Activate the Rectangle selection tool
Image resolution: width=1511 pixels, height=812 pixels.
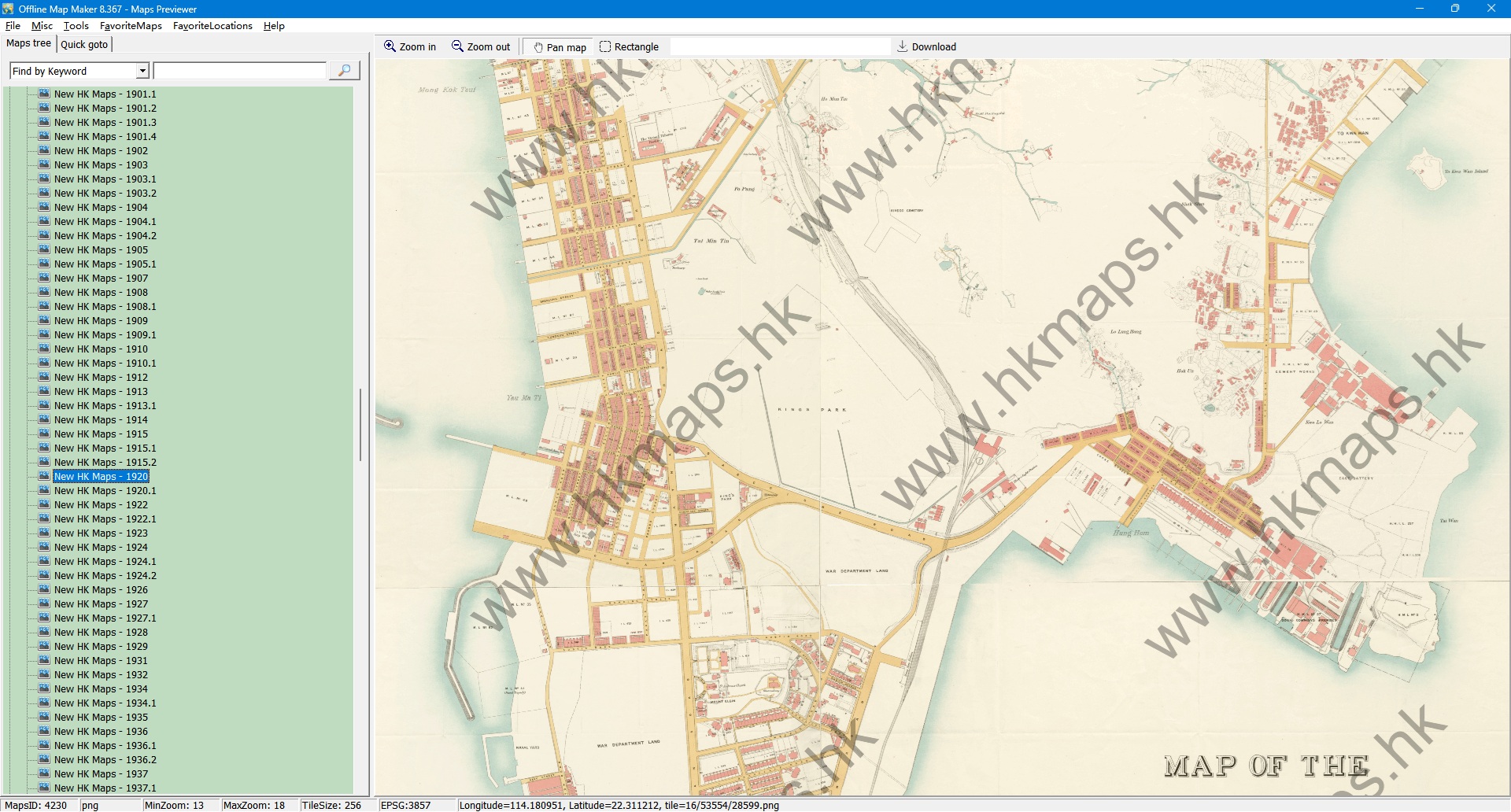click(629, 47)
